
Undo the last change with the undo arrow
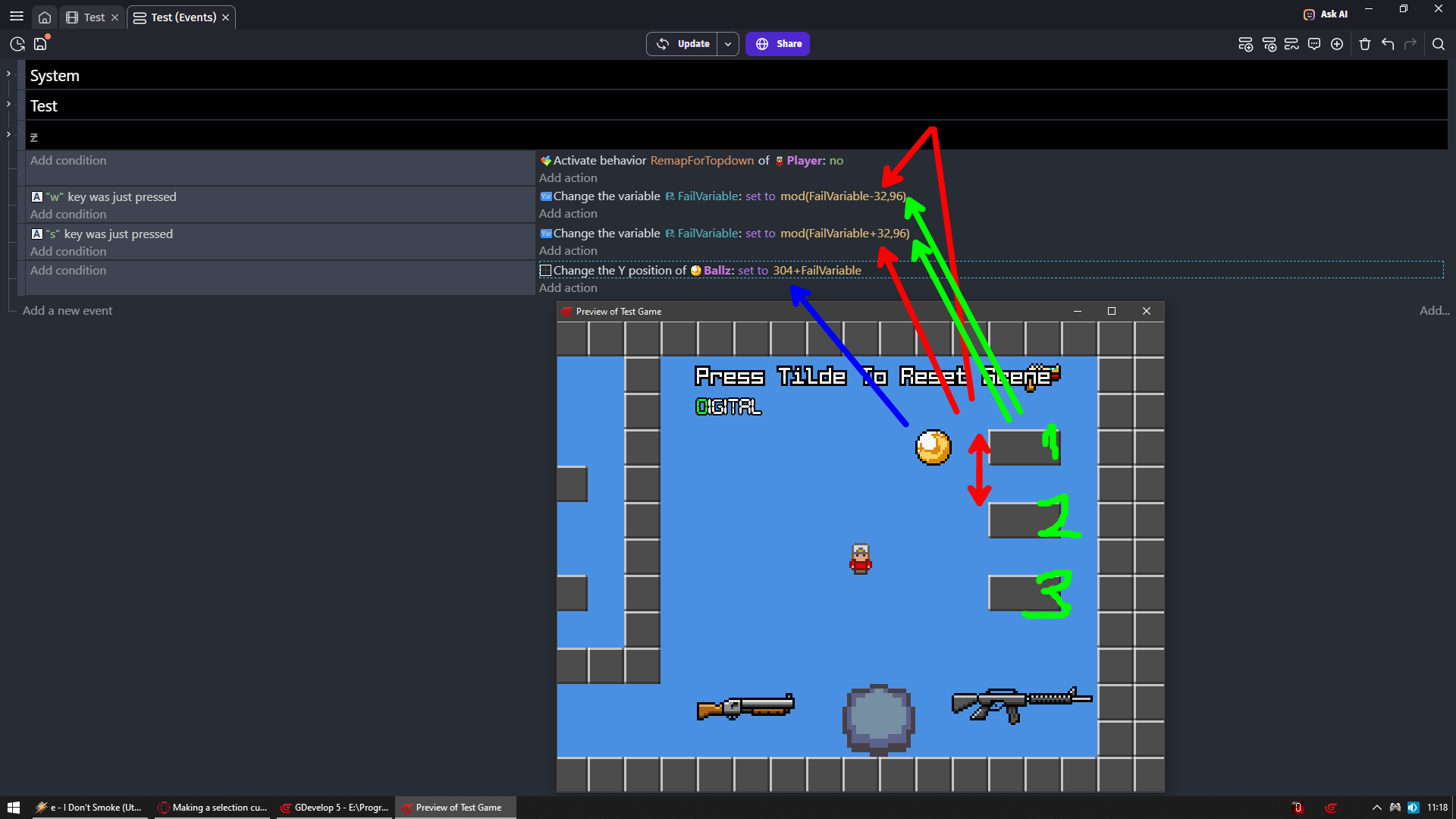pos(1388,44)
